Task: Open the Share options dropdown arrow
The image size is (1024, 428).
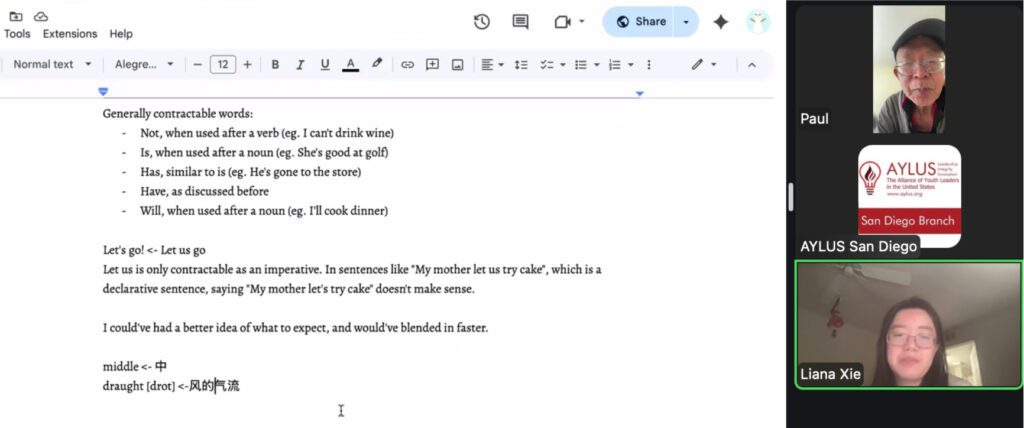Action: pyautogui.click(x=686, y=22)
